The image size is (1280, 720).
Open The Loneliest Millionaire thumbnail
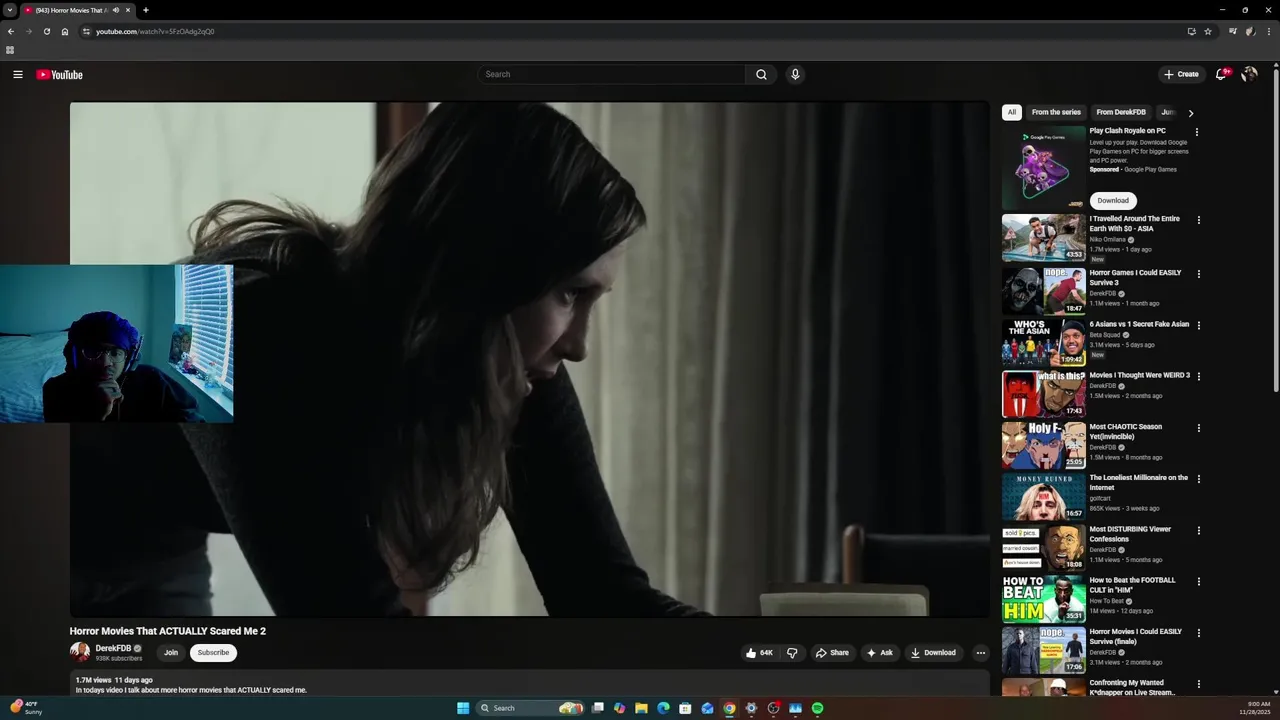point(1044,496)
